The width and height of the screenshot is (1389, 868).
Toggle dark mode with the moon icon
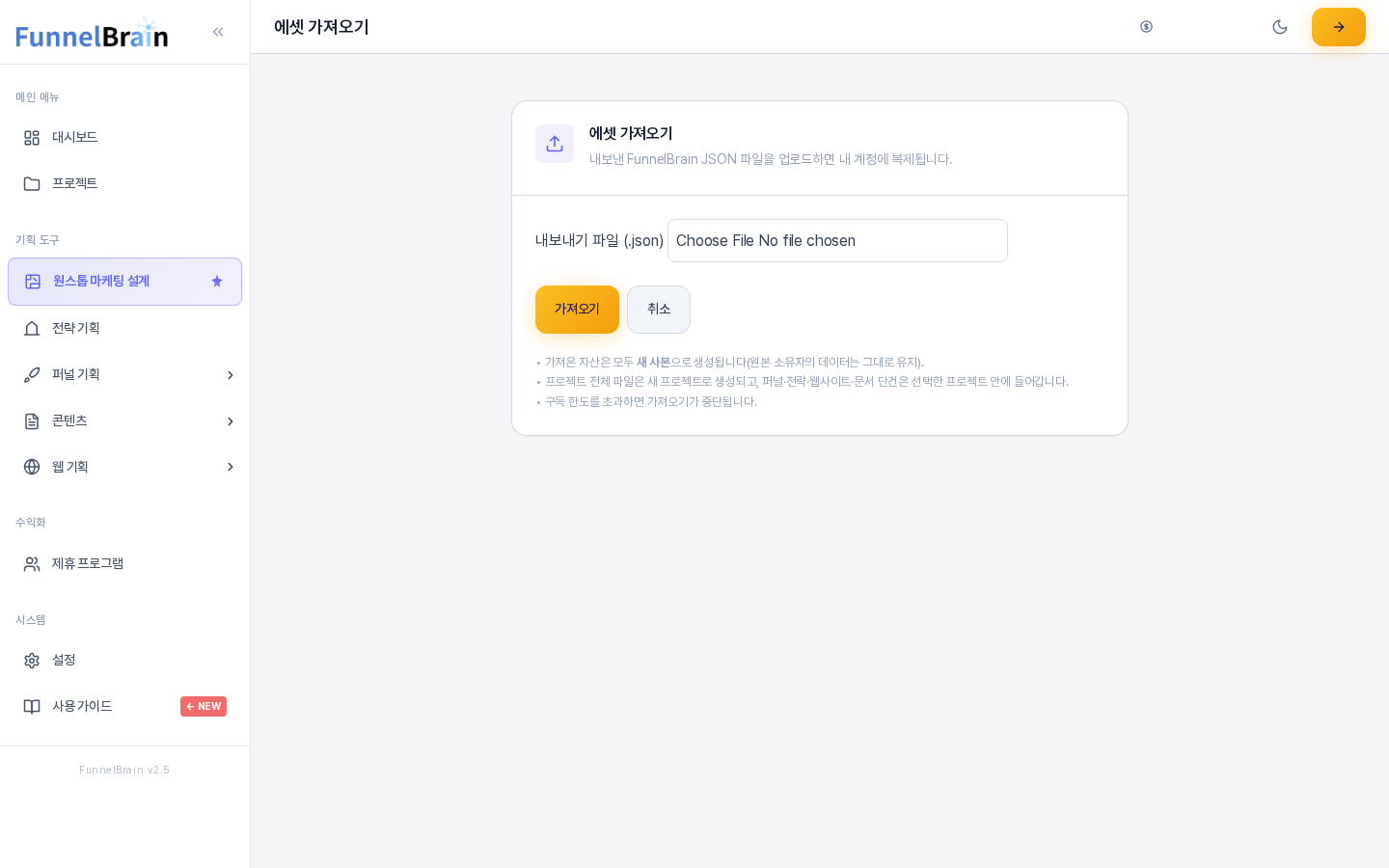pos(1280,27)
